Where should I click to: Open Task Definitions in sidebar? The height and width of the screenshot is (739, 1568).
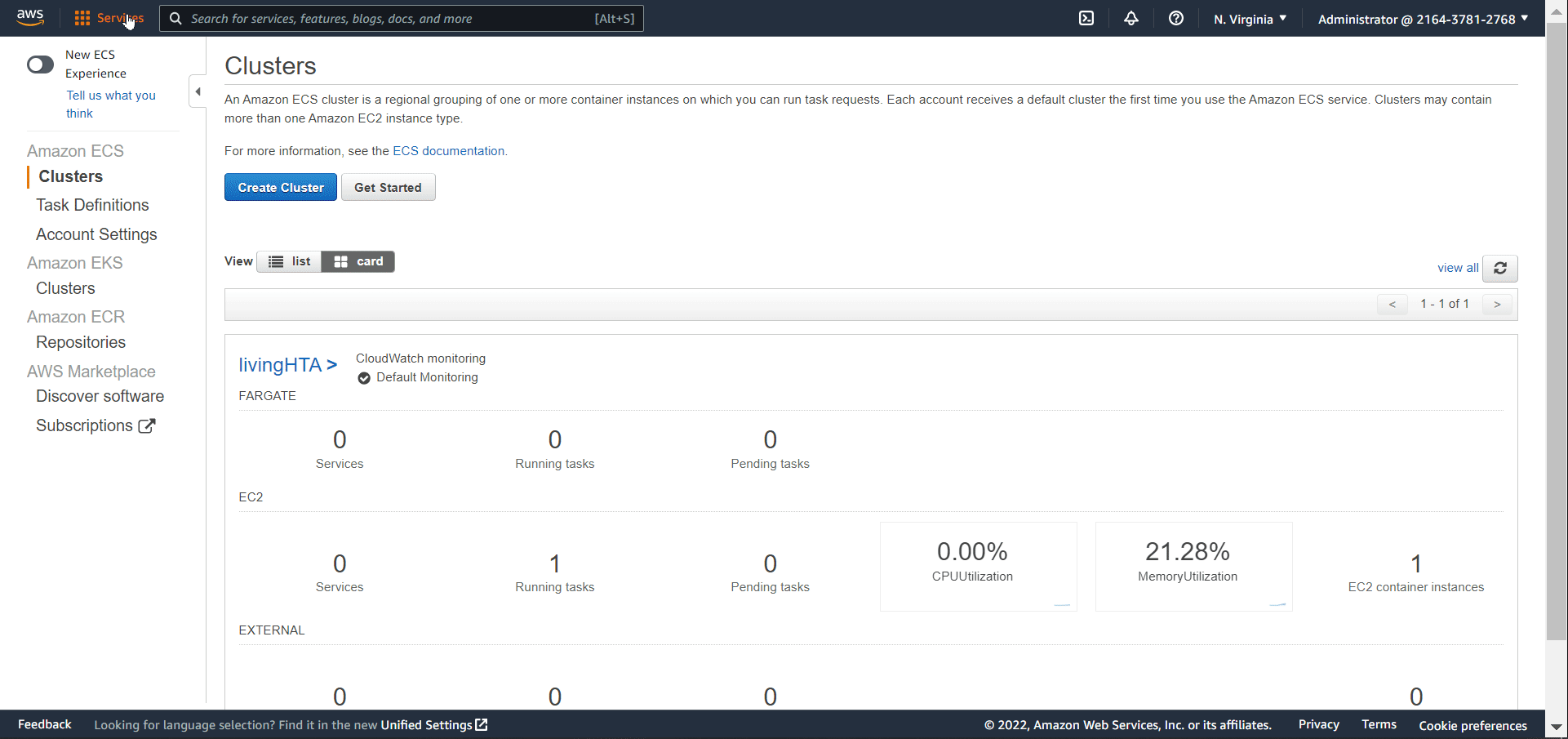pyautogui.click(x=92, y=205)
